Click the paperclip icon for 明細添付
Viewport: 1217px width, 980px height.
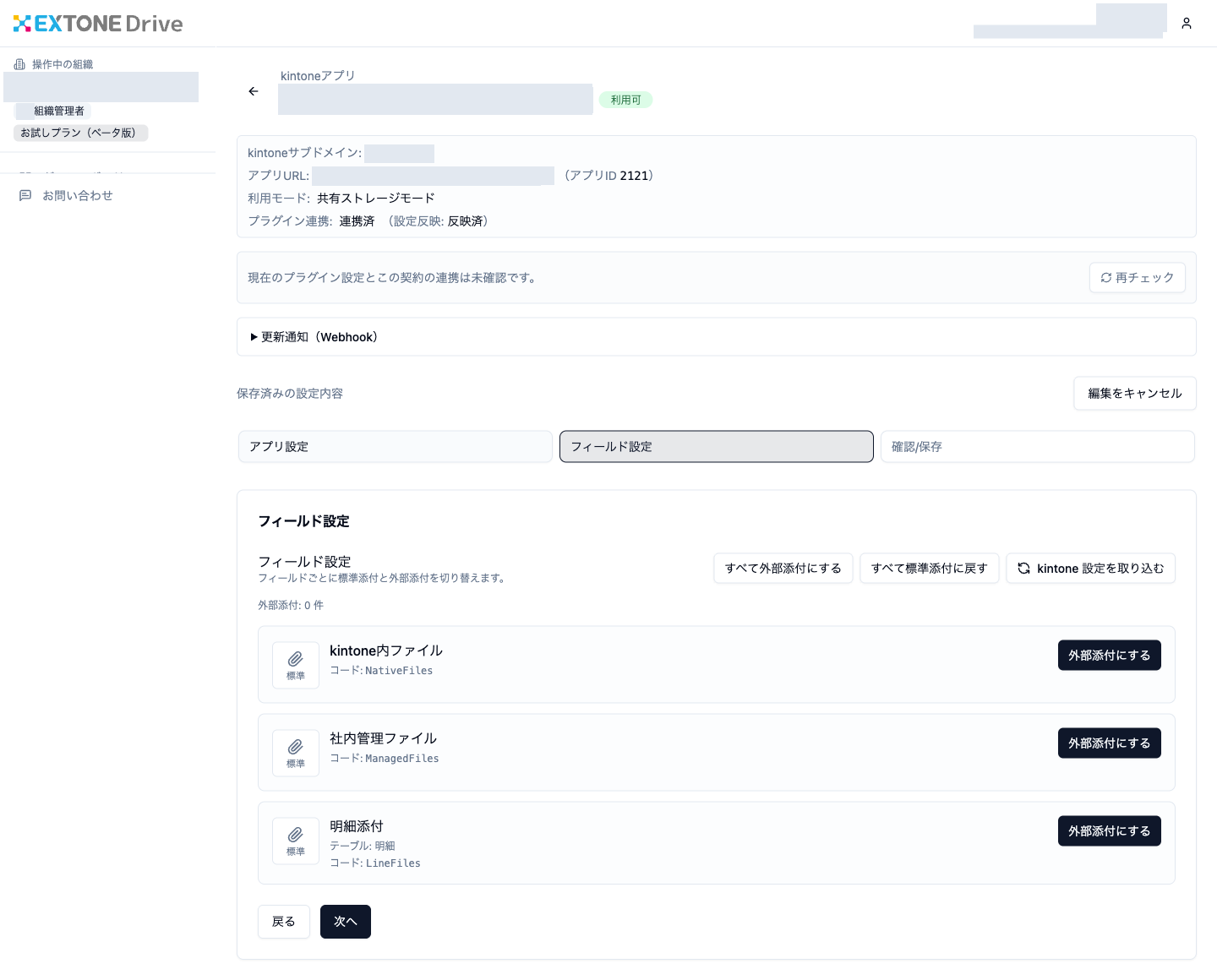click(x=296, y=835)
